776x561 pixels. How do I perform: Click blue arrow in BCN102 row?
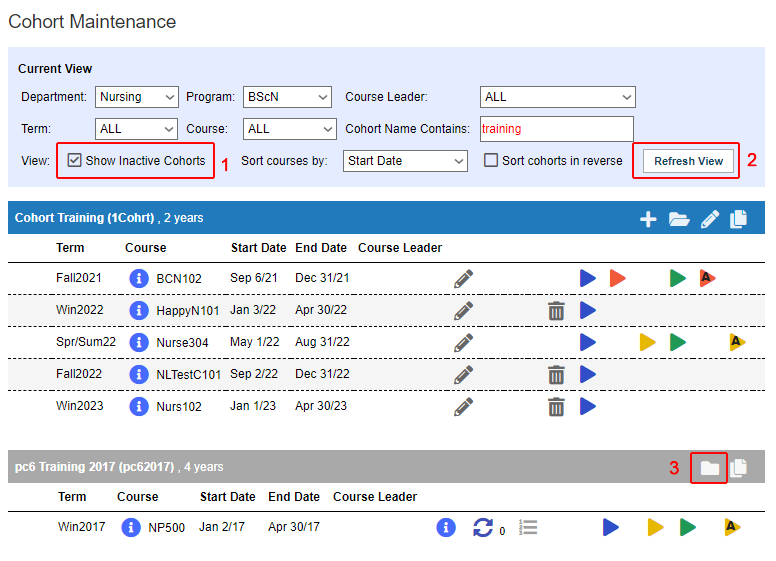(587, 278)
